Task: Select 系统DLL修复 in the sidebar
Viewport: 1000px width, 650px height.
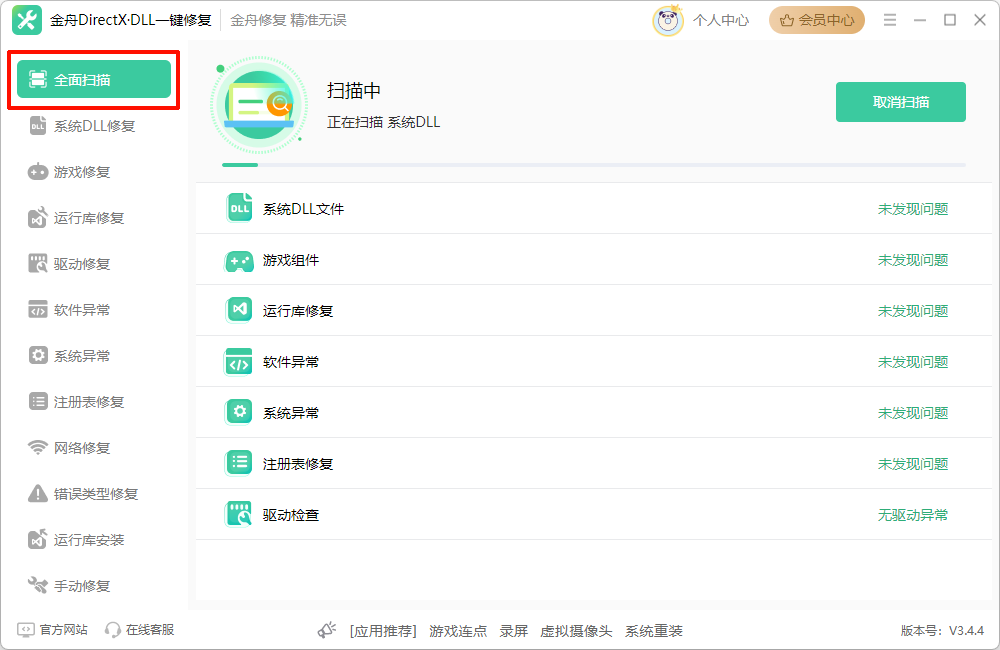Action: click(95, 125)
